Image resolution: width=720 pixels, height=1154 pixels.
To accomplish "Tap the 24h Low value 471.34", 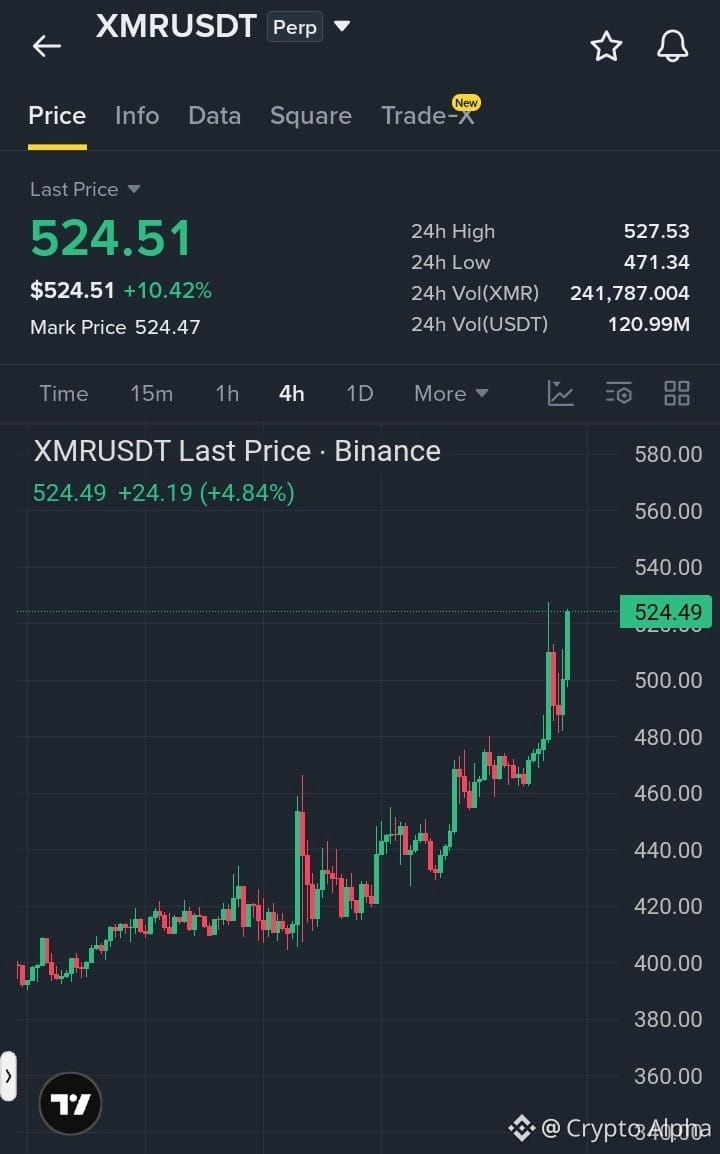I will 657,262.
